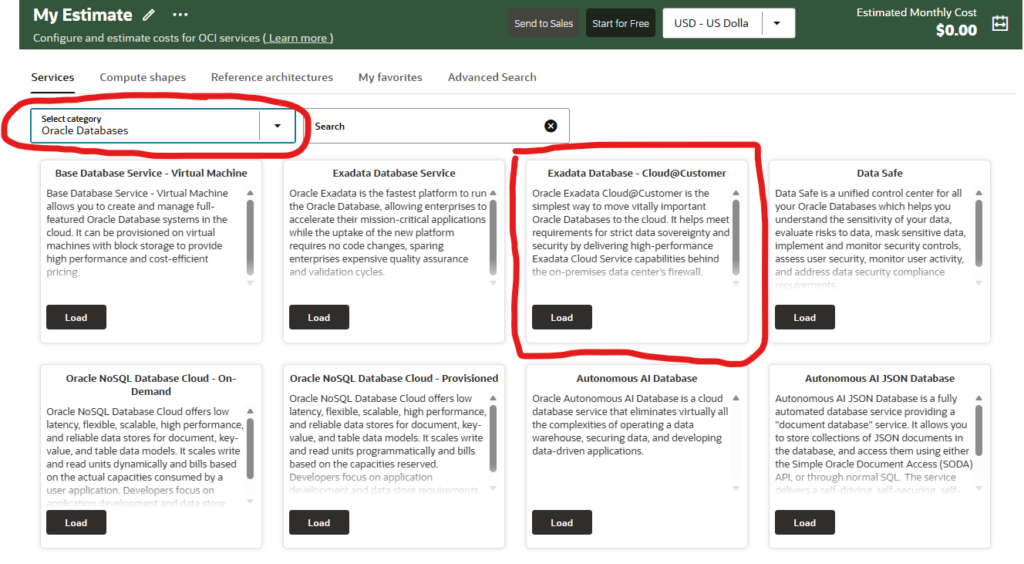Click scroll-up arrow in Autonomous AI JSON Database card
Image resolution: width=1024 pixels, height=564 pixels.
[979, 398]
